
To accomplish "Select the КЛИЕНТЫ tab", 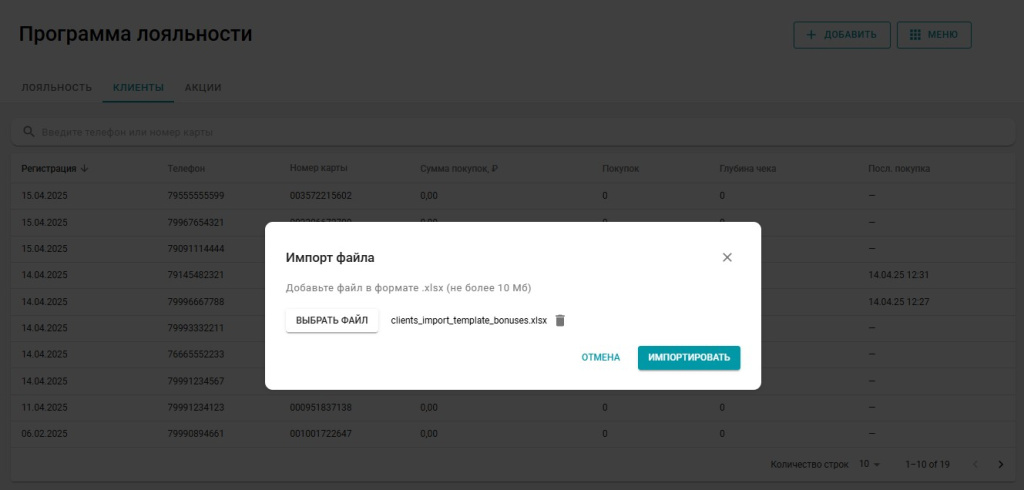I will click(138, 88).
